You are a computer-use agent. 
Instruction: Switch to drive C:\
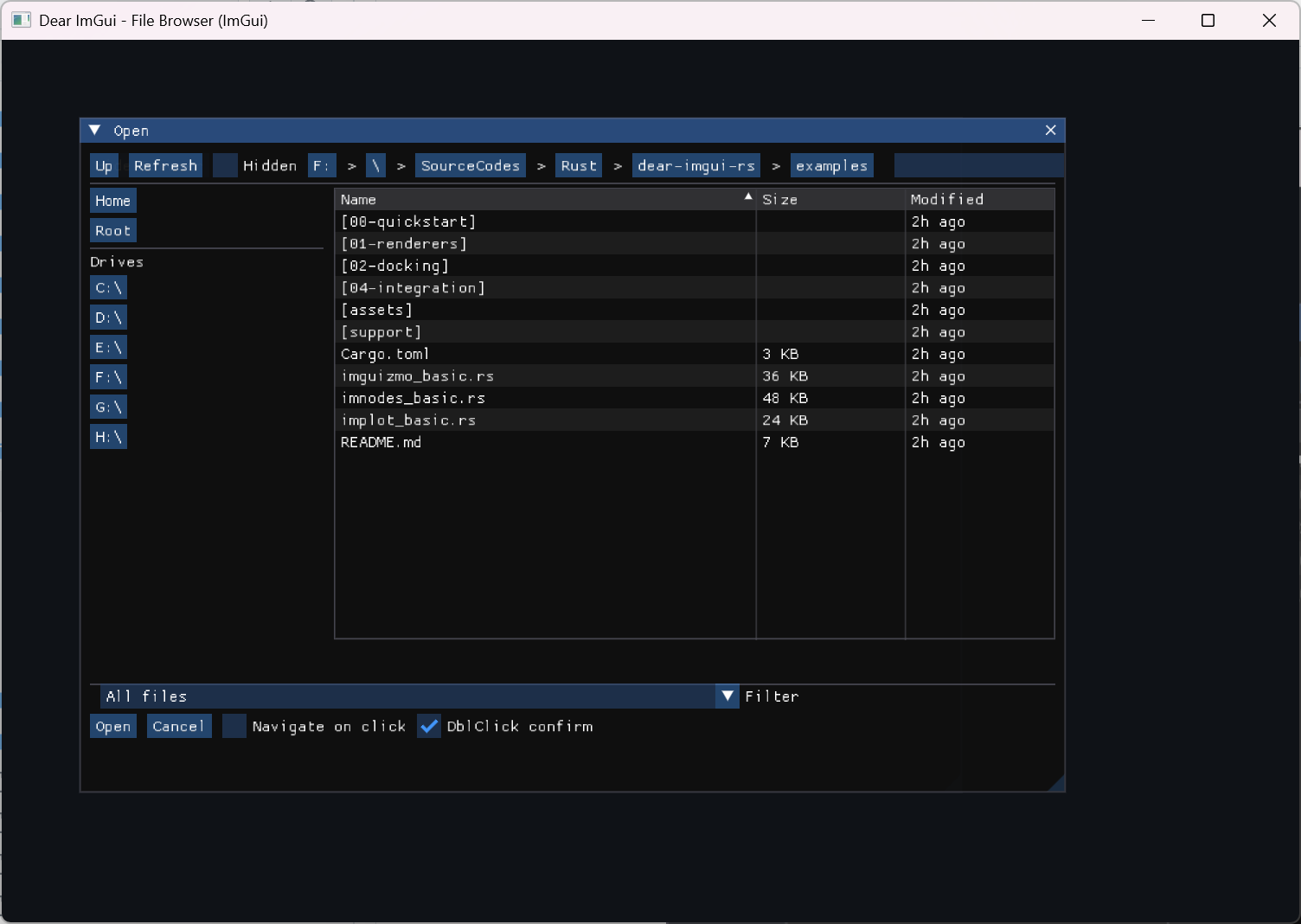pos(109,288)
